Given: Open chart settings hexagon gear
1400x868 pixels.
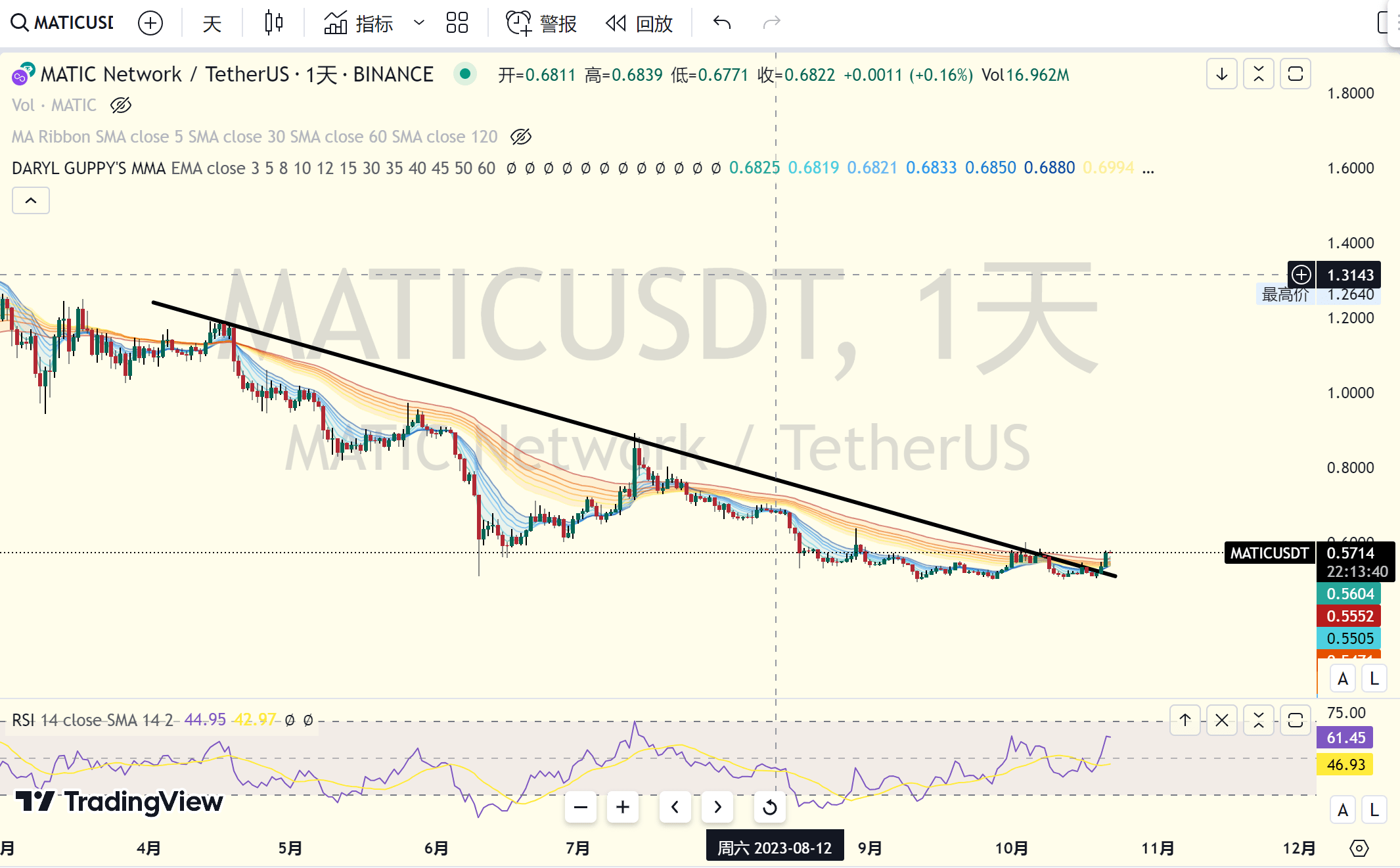Looking at the screenshot, I should click(x=1359, y=848).
